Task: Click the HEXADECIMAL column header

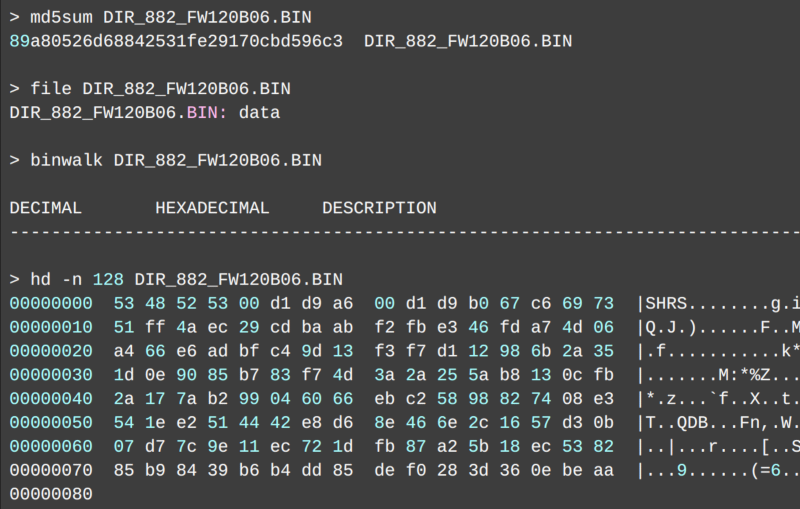Action: click(x=212, y=208)
